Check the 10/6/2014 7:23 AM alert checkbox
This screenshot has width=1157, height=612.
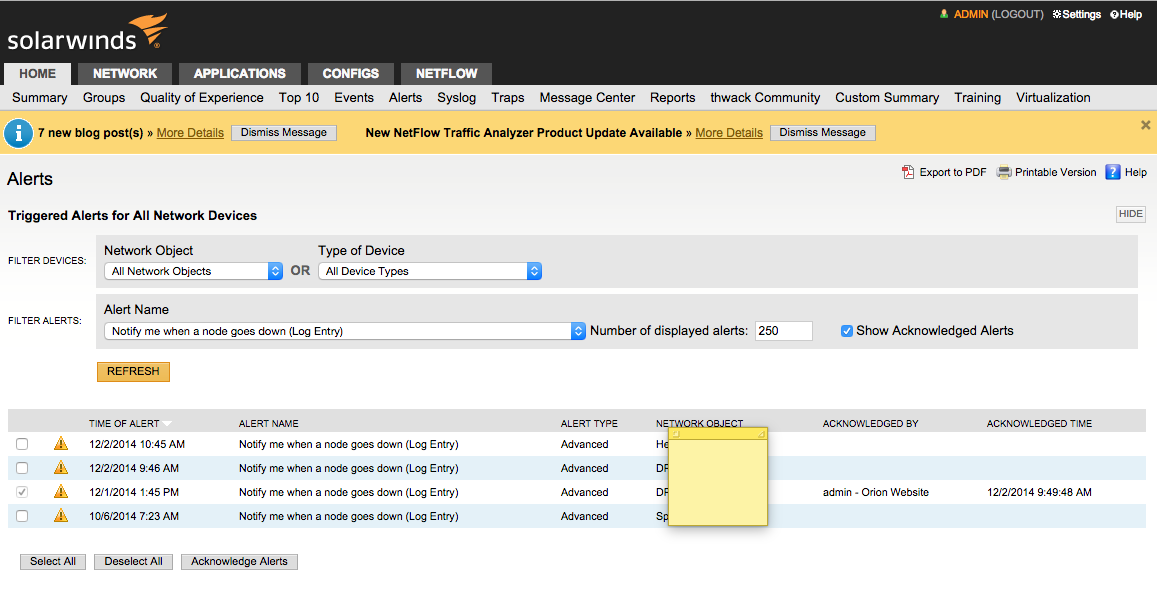click(x=22, y=516)
